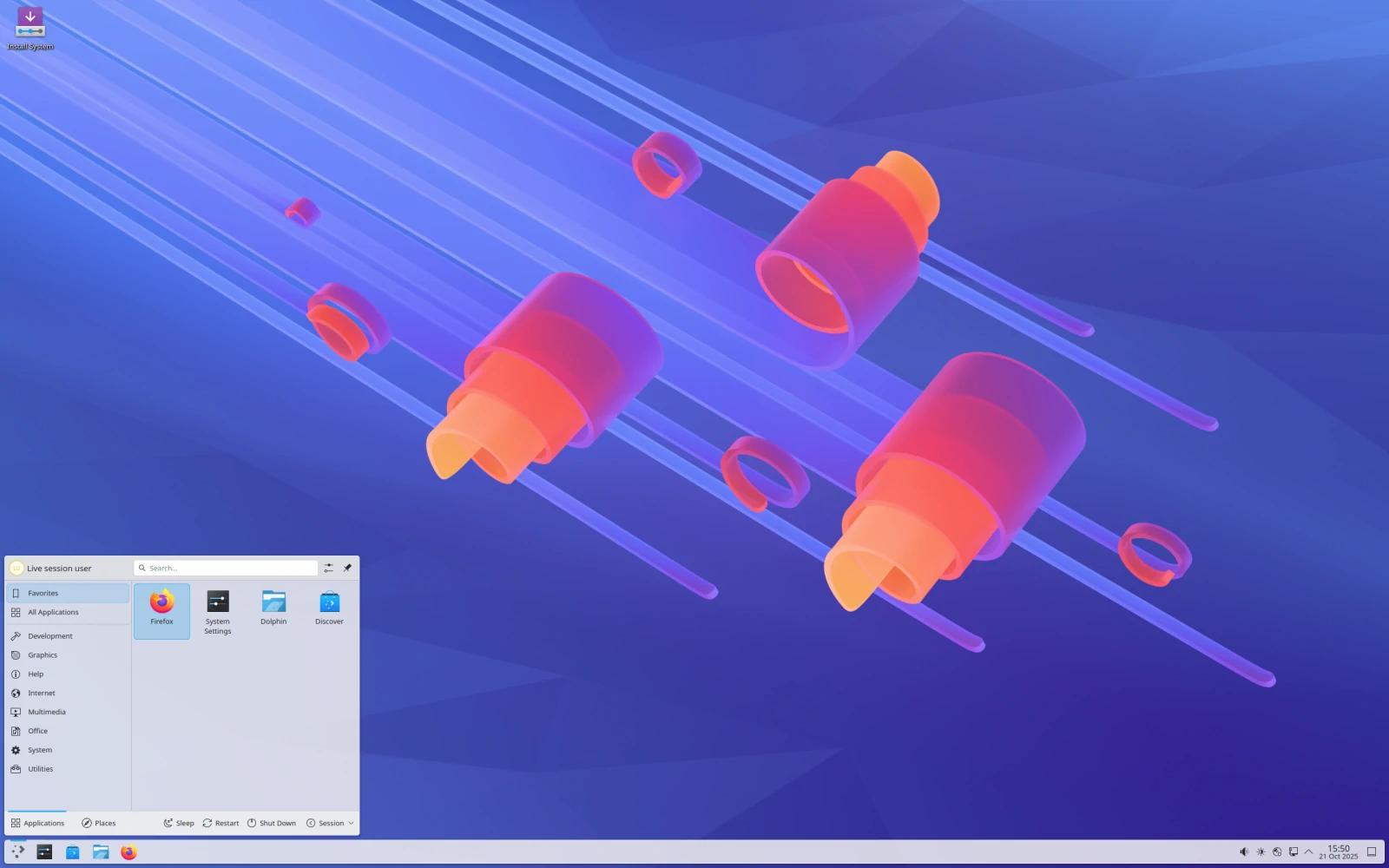The height and width of the screenshot is (868, 1389).
Task: Click inside the Search field
Action: coord(224,568)
